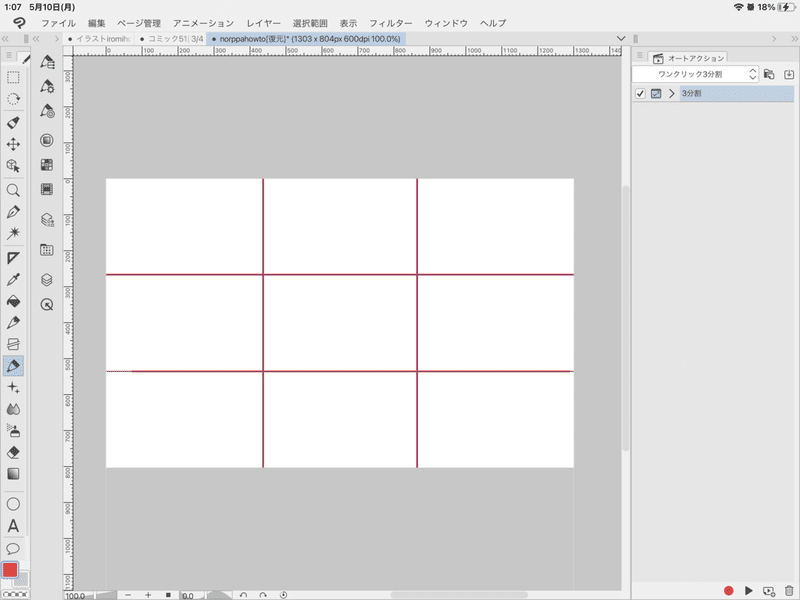Select the Balloon speech bubble tool
This screenshot has height=600, width=800.
click(x=13, y=548)
